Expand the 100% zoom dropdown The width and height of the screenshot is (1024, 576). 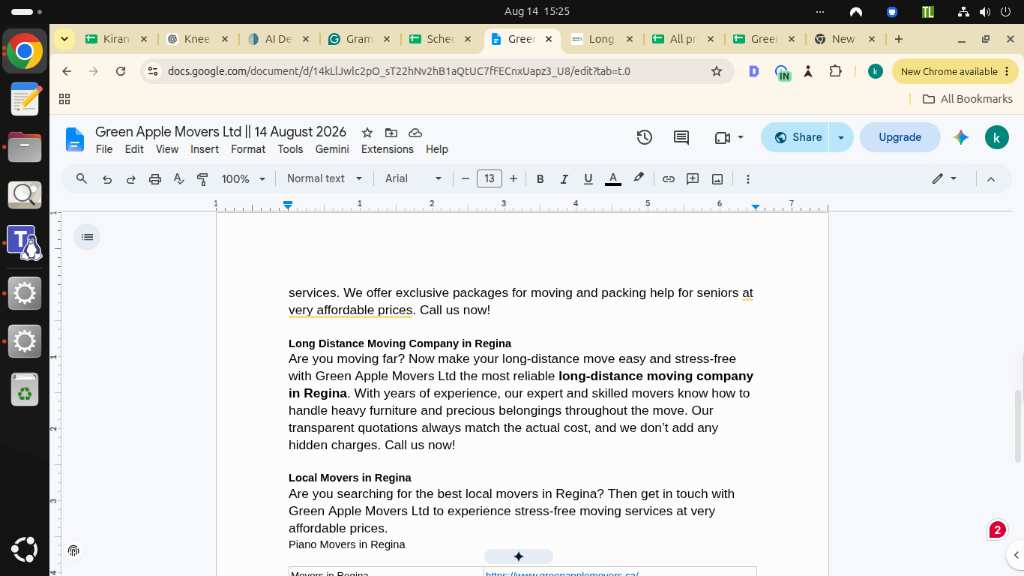243,179
